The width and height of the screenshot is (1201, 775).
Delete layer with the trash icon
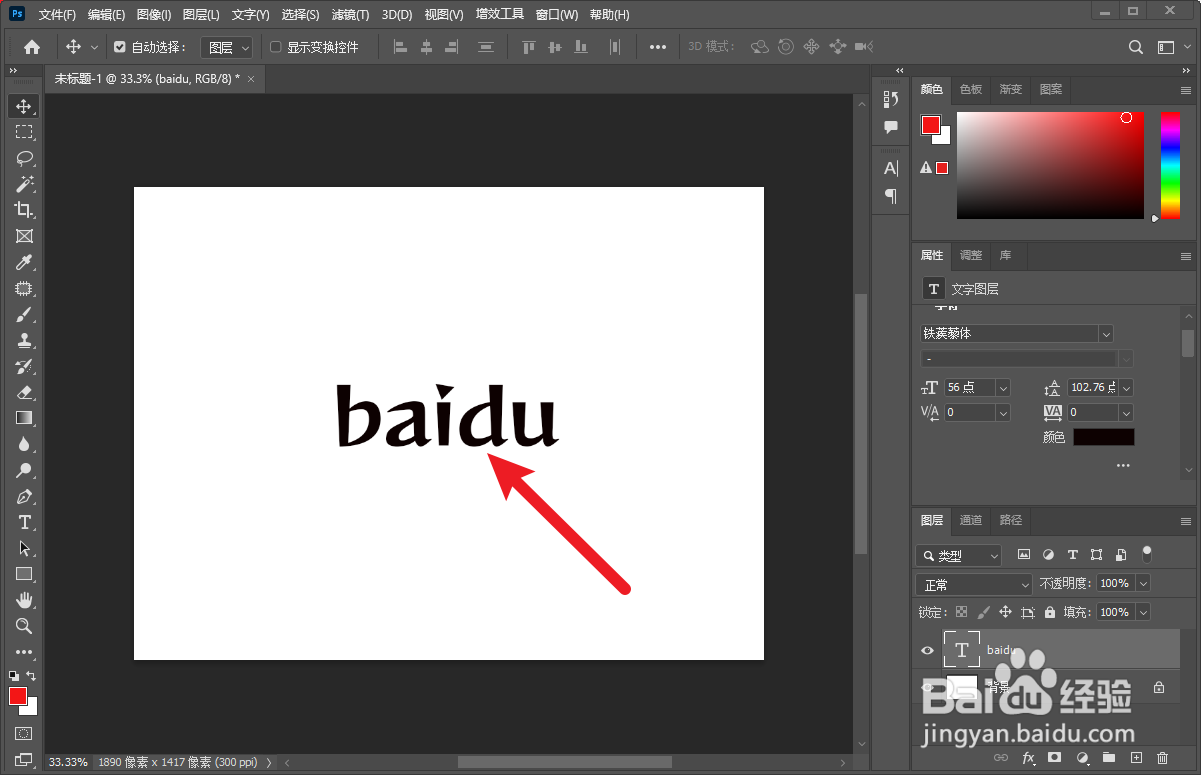pyautogui.click(x=1162, y=759)
